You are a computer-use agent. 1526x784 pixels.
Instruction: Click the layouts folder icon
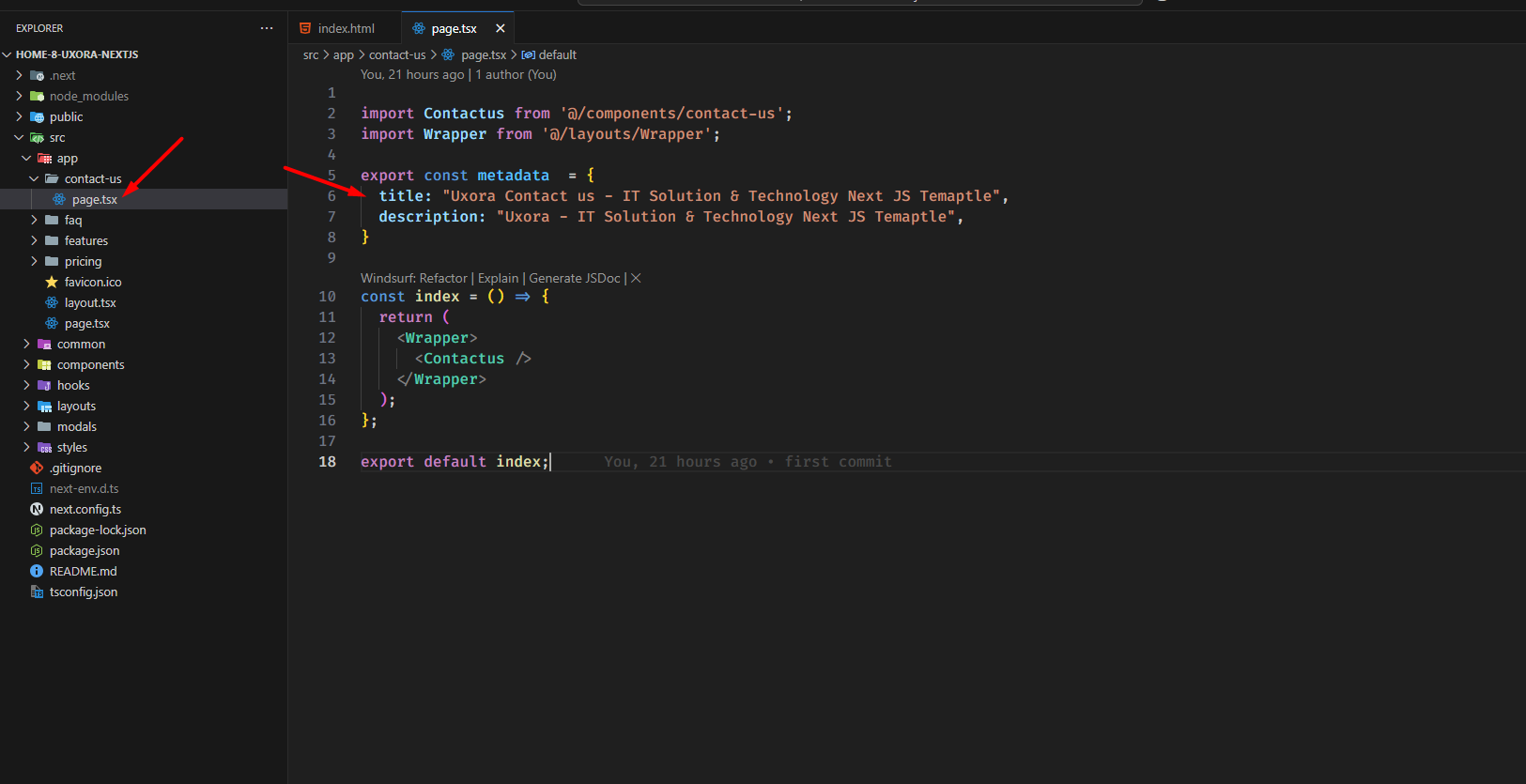[x=44, y=406]
